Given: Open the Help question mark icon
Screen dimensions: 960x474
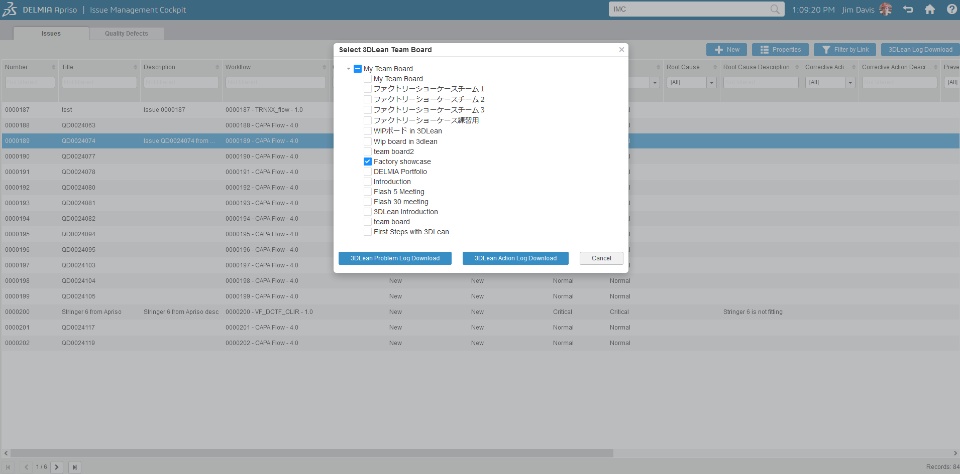Looking at the screenshot, I should pos(951,10).
